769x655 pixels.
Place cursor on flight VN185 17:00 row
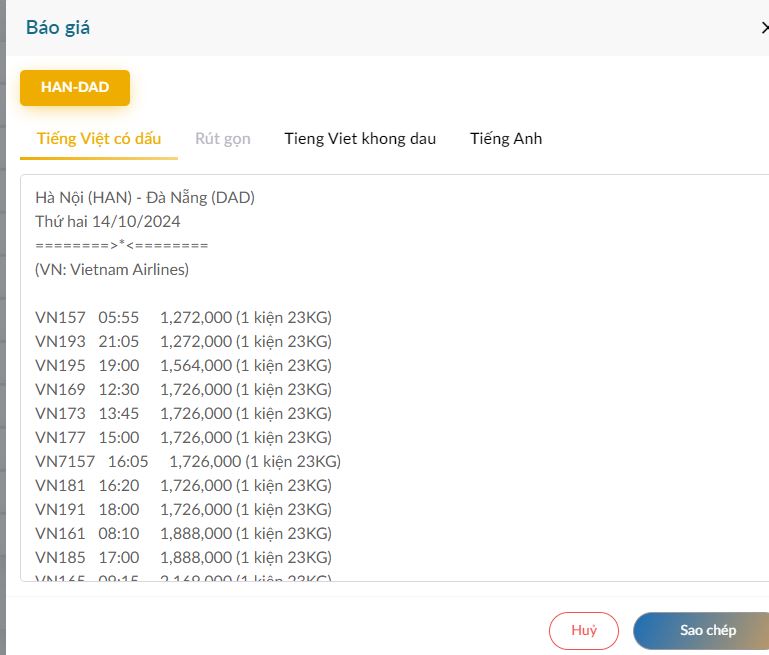[183, 557]
